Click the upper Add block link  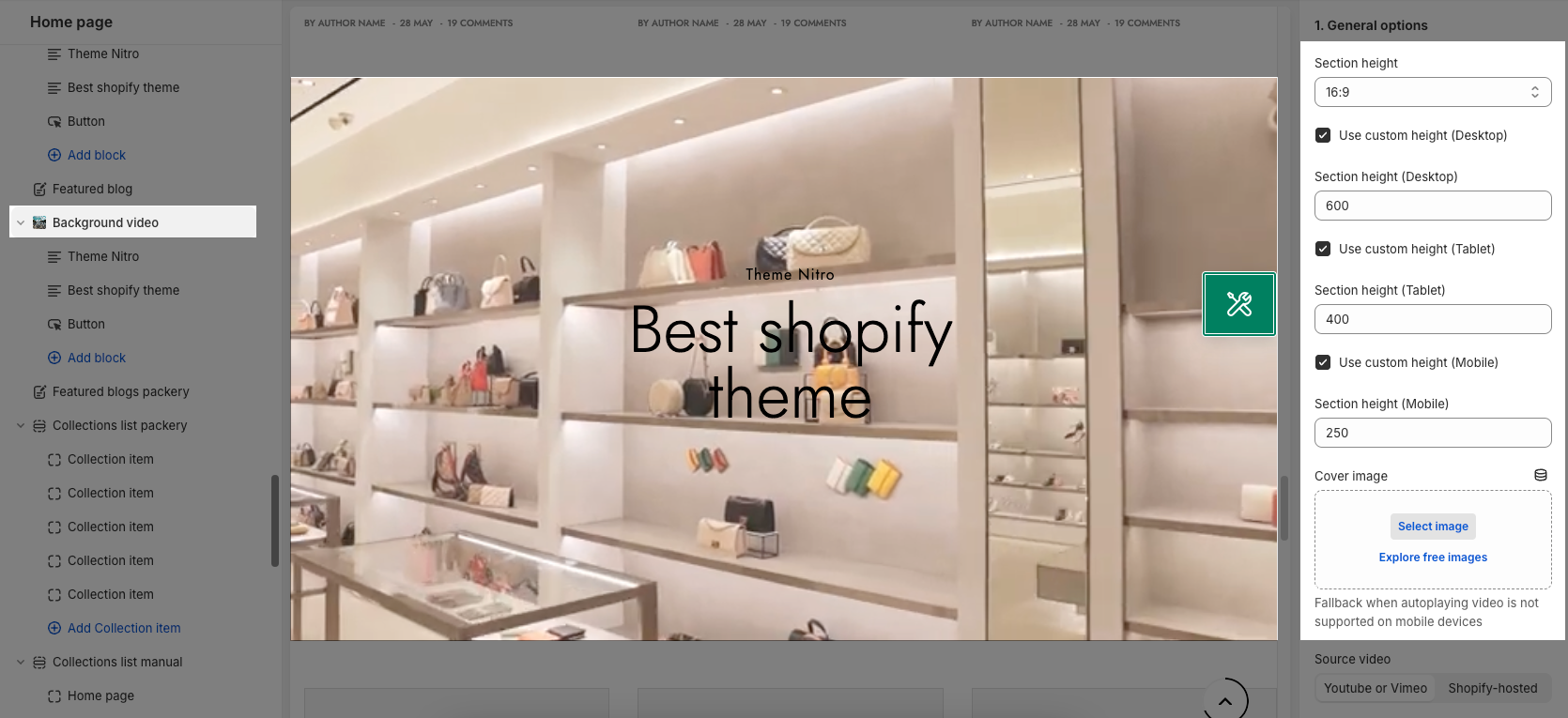97,156
